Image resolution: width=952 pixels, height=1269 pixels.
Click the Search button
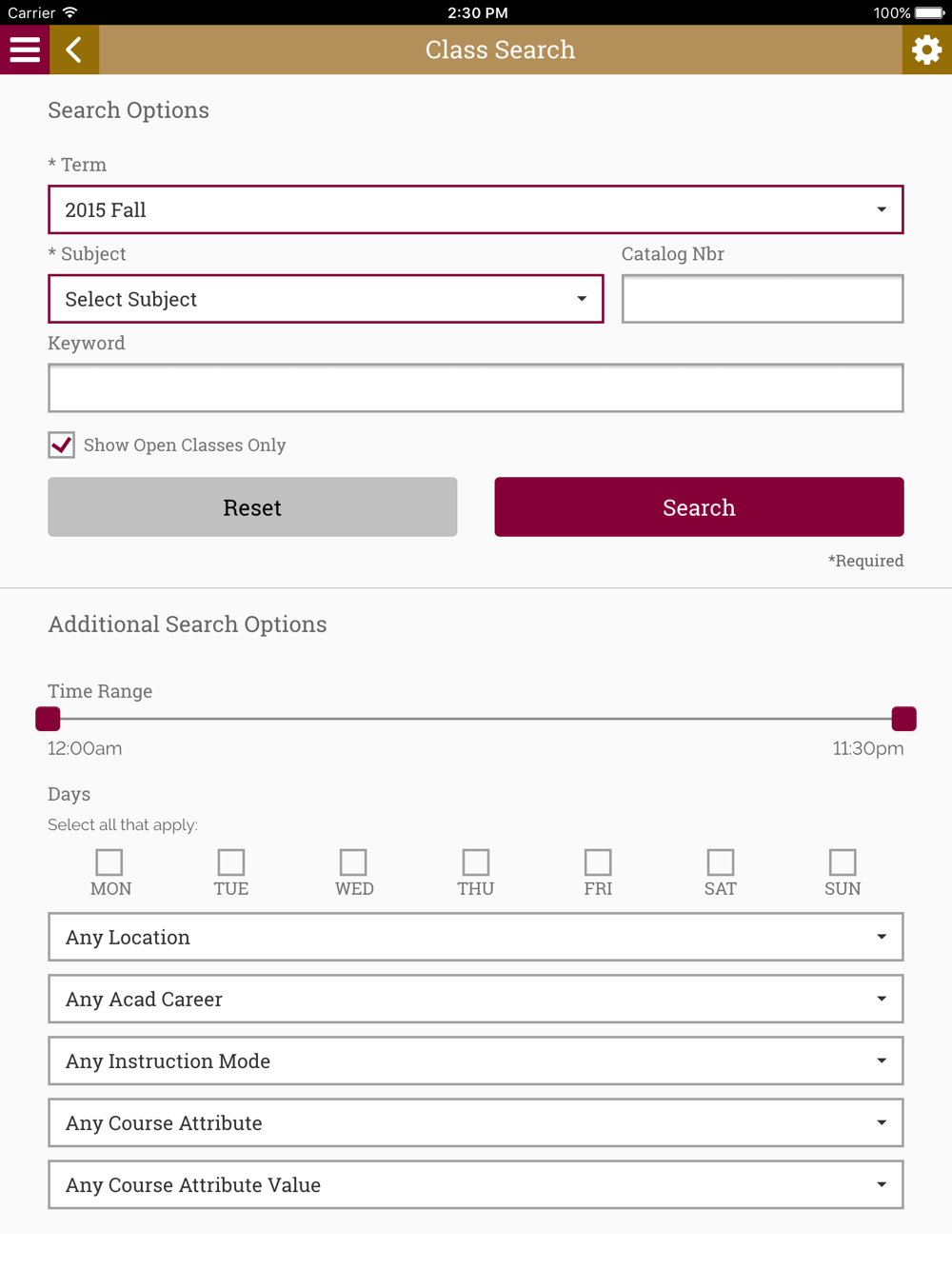[699, 507]
